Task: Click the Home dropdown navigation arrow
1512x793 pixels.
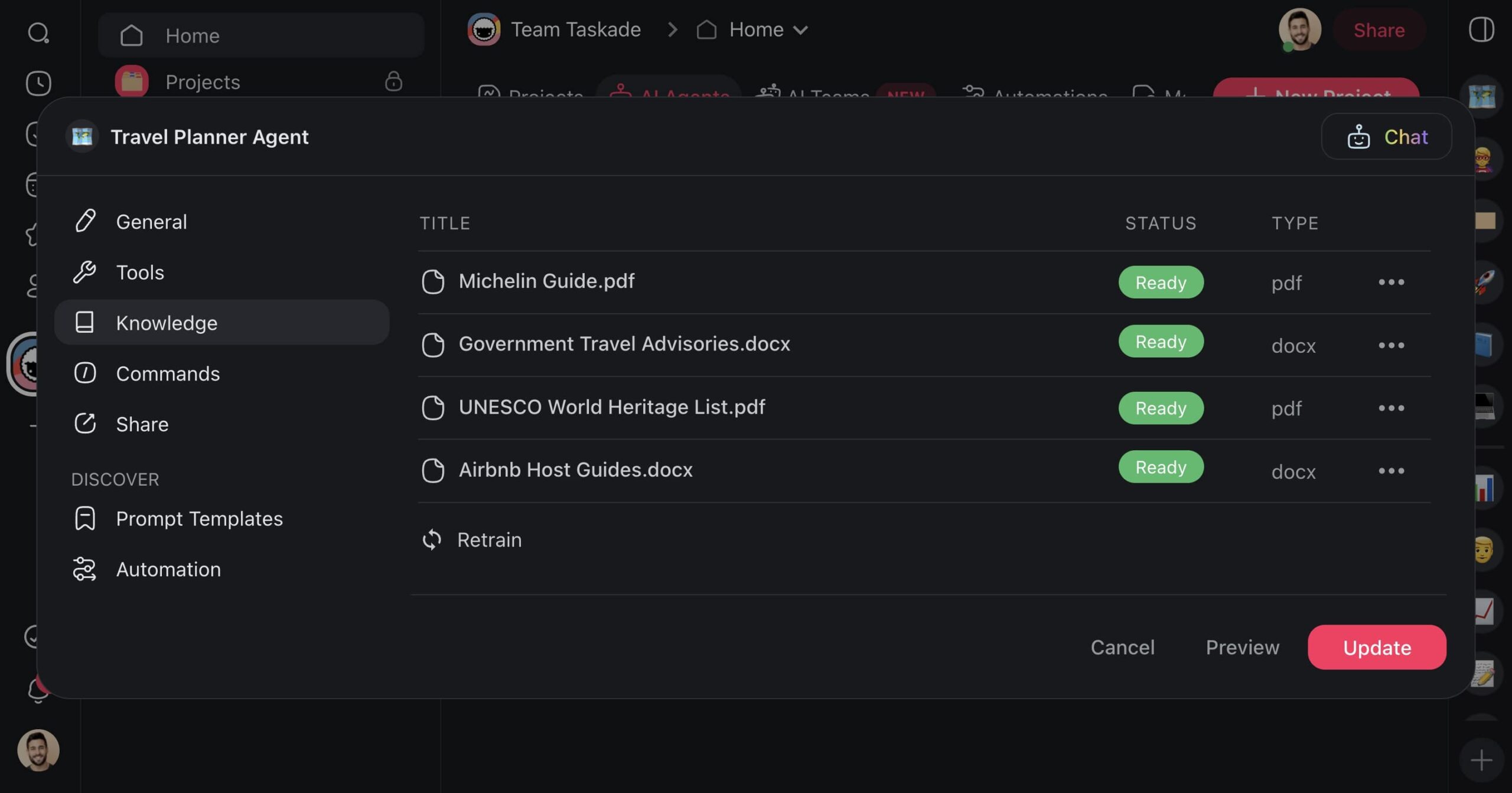Action: coord(800,30)
